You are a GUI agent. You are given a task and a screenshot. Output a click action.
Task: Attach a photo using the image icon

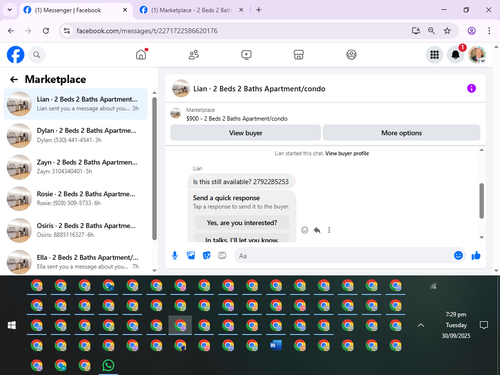pos(191,256)
